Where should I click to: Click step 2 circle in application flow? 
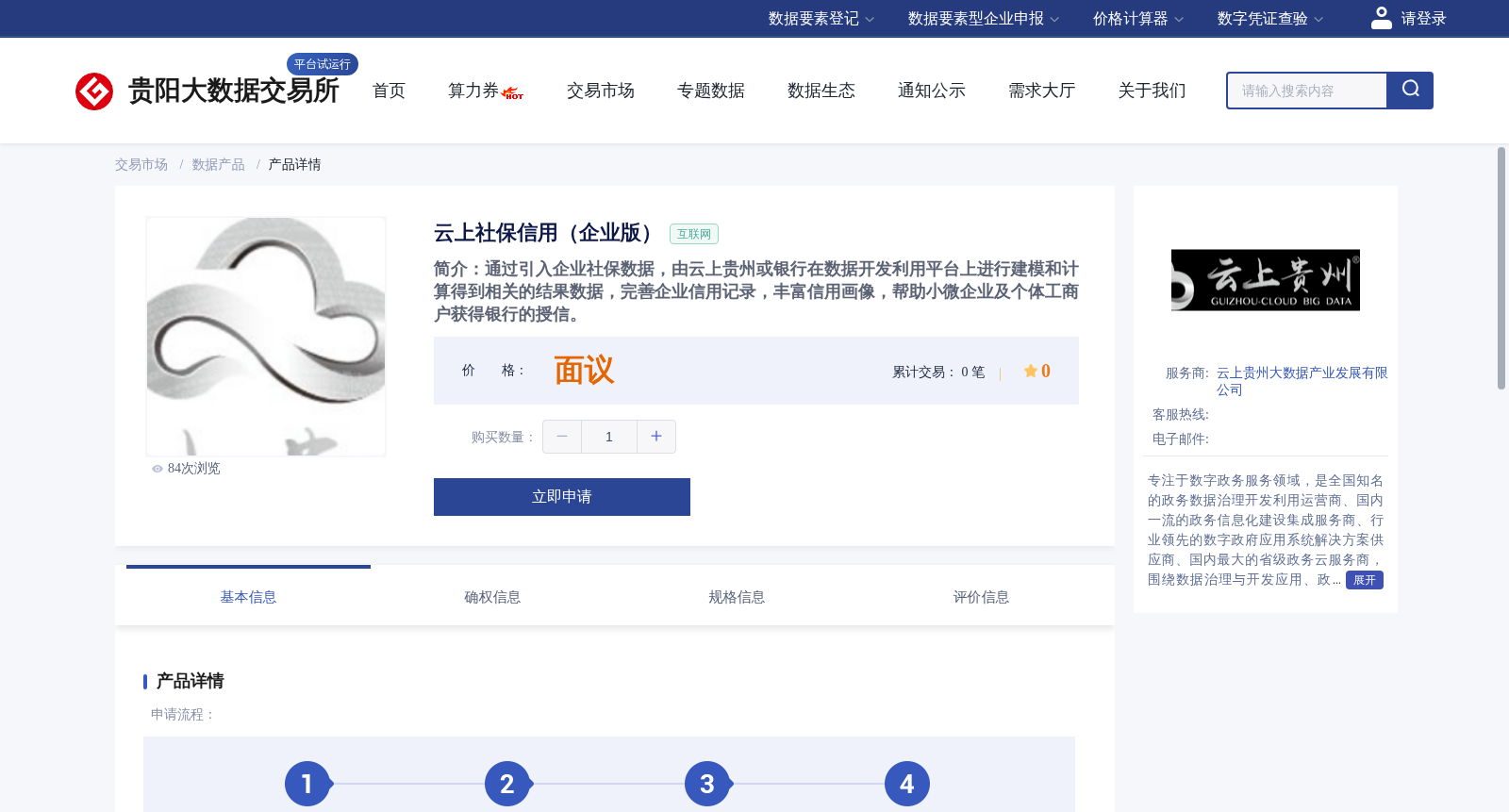(x=507, y=784)
